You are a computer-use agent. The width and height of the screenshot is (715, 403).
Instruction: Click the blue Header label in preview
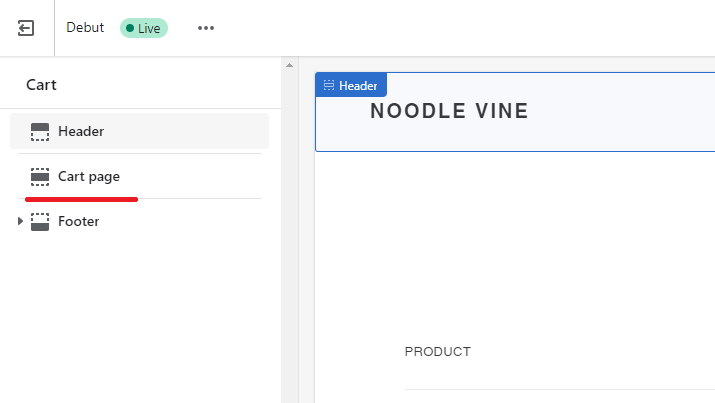(351, 85)
